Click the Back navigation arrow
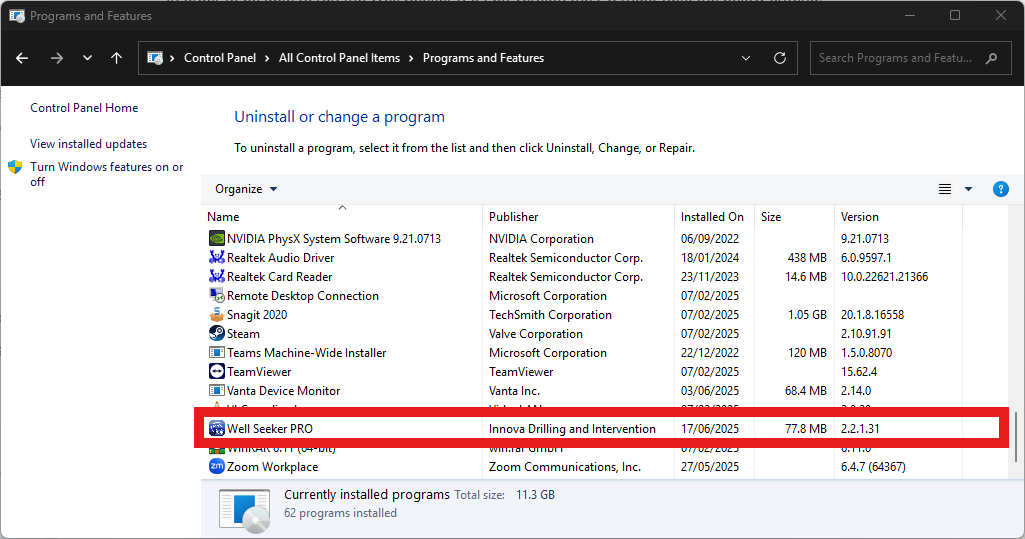The height and width of the screenshot is (539, 1025). pos(22,58)
